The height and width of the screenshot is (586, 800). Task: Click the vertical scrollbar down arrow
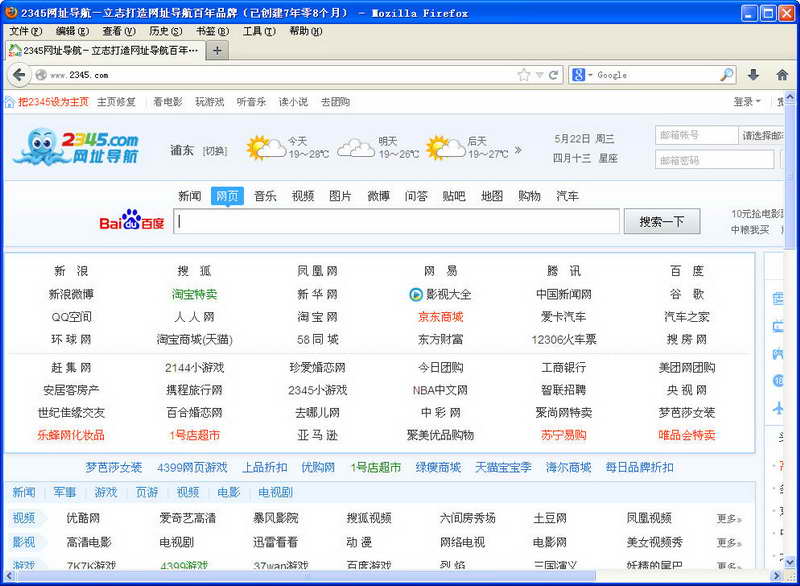pos(790,561)
